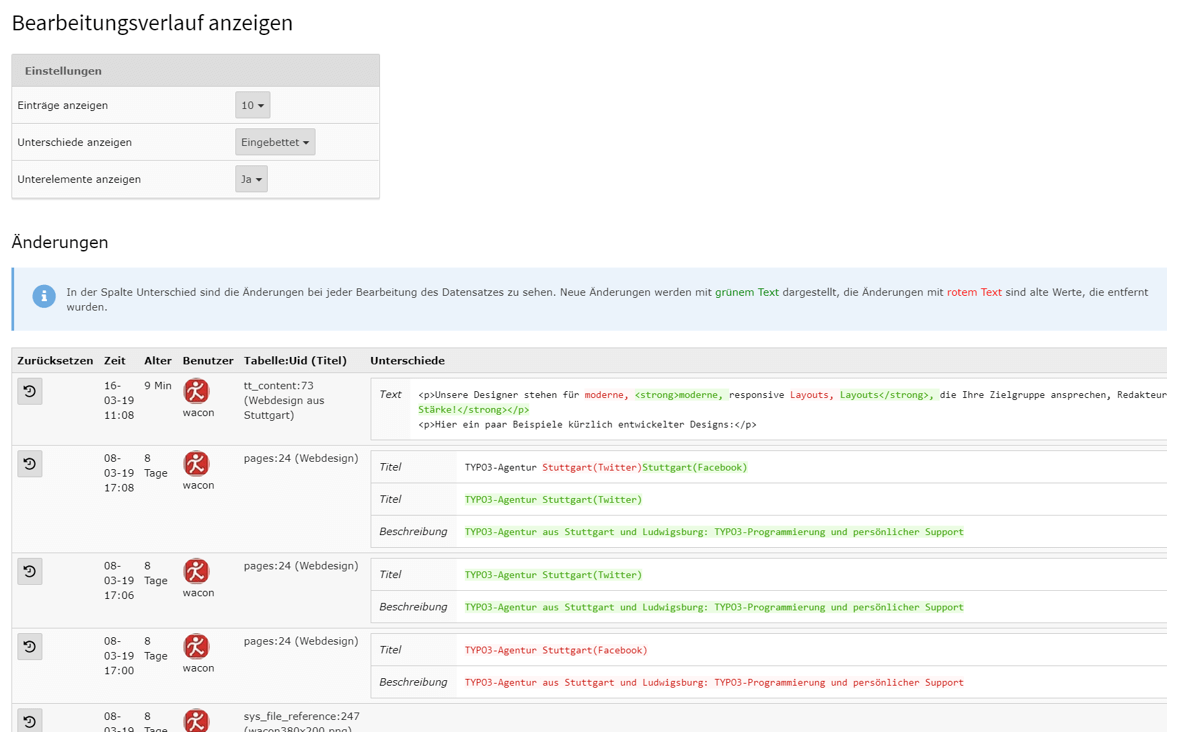Select the tt_content:73 record label
This screenshot has width=1186, height=749.
point(279,385)
